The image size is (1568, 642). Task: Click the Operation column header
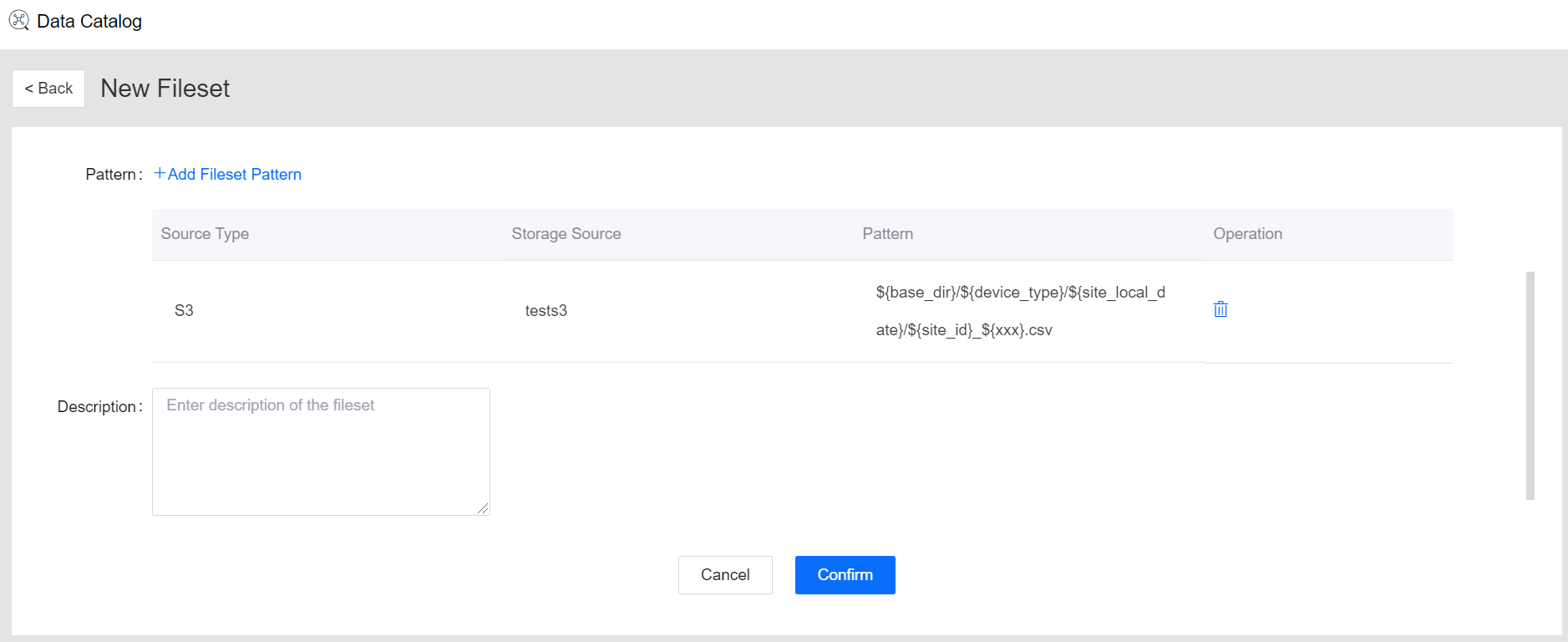1247,234
